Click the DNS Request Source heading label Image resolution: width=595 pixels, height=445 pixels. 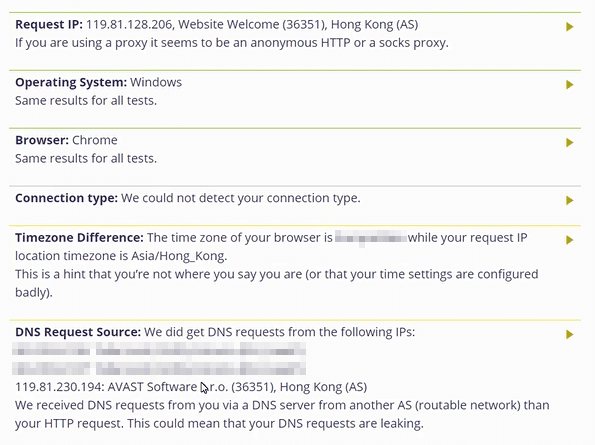[78, 332]
